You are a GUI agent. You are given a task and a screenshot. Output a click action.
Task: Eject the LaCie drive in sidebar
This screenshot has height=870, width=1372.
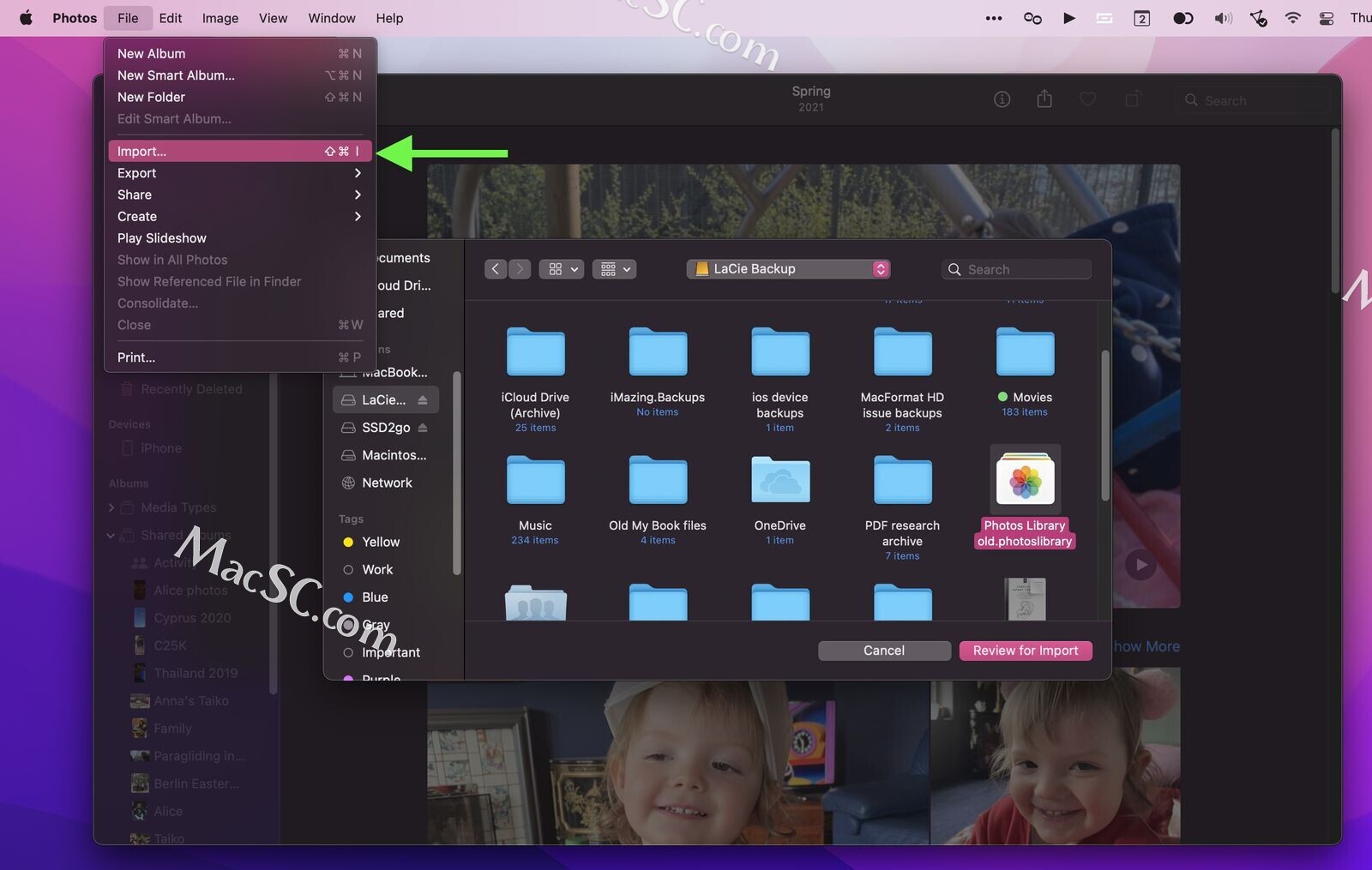tap(423, 400)
